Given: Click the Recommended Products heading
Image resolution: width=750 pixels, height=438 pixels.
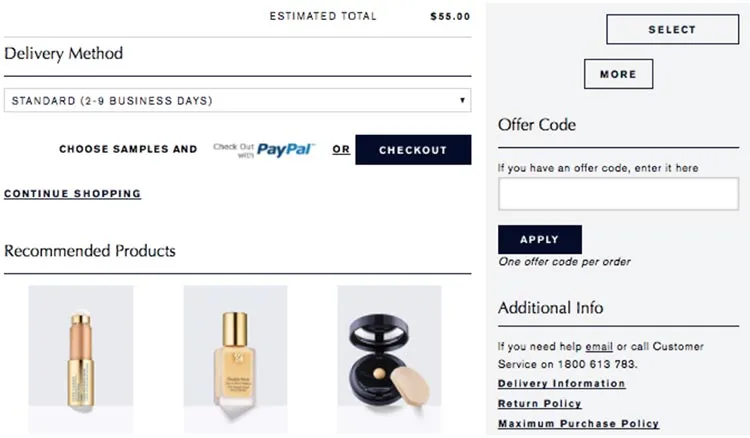Looking at the screenshot, I should [x=90, y=251].
